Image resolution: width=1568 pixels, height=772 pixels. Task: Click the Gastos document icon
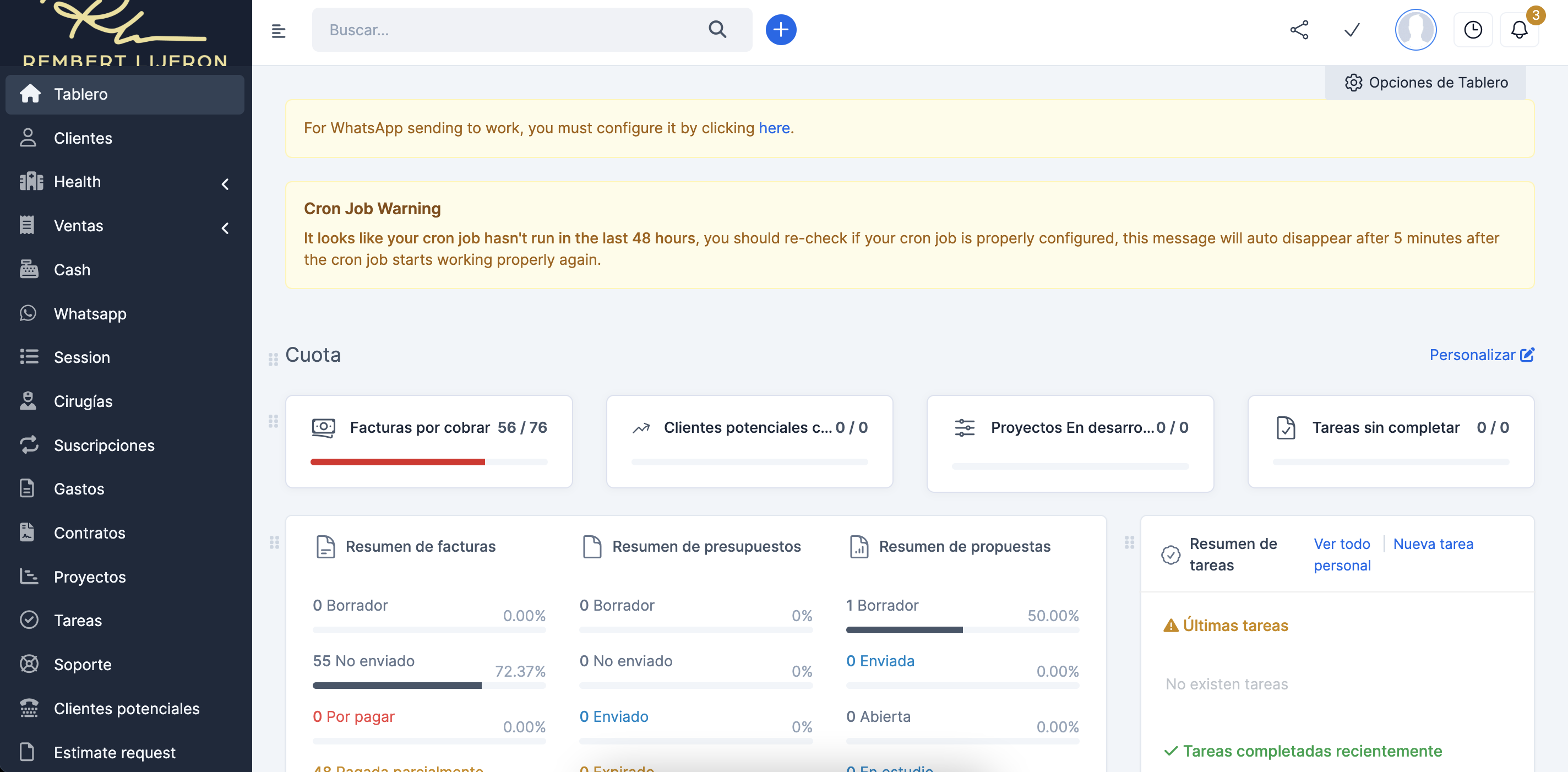(27, 488)
